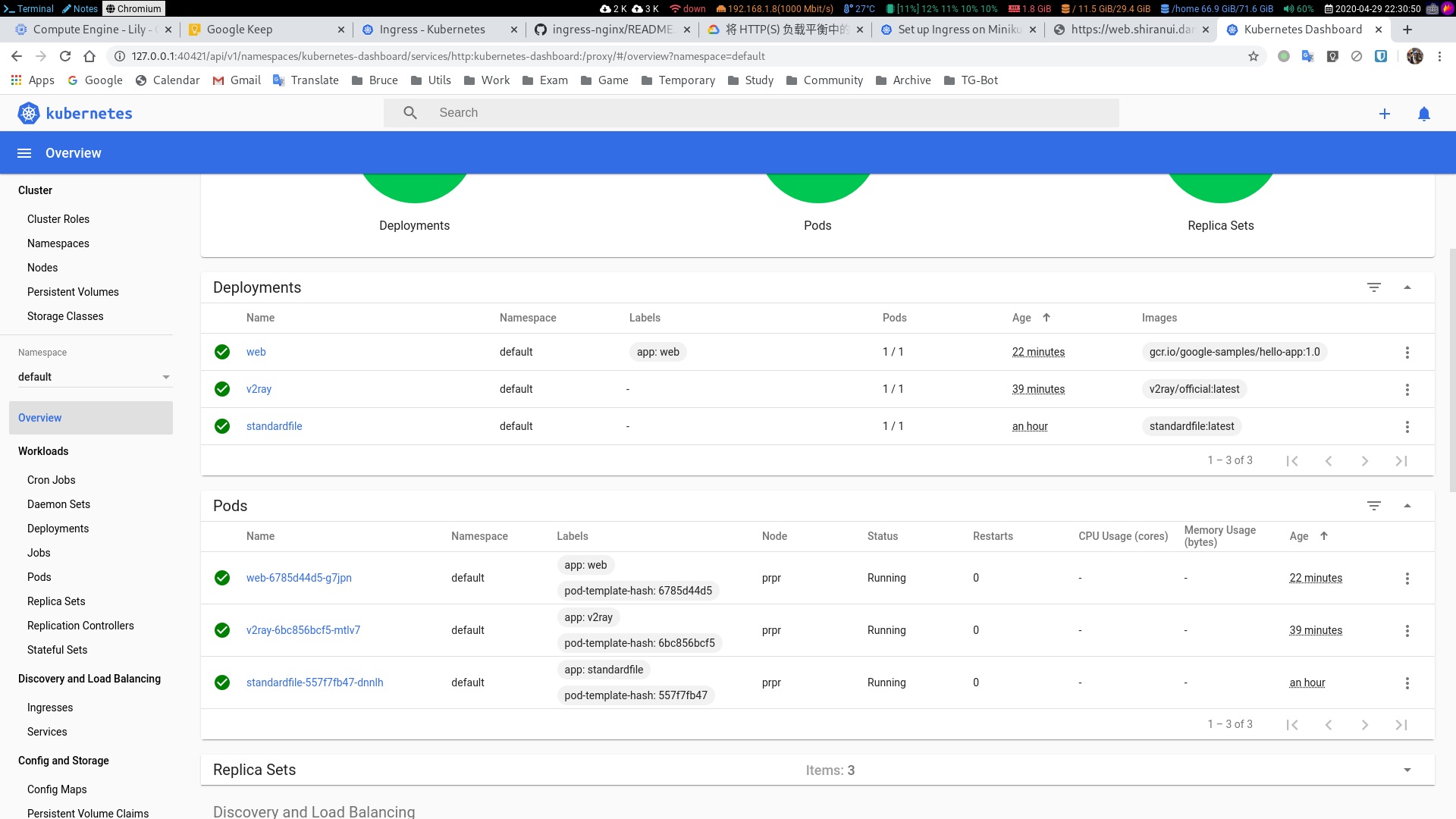Open the notifications bell
This screenshot has height=819, width=1456.
click(x=1423, y=114)
